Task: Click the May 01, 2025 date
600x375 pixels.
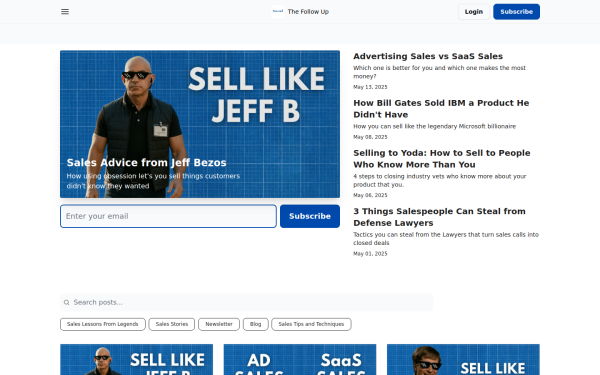Action: coord(370,254)
